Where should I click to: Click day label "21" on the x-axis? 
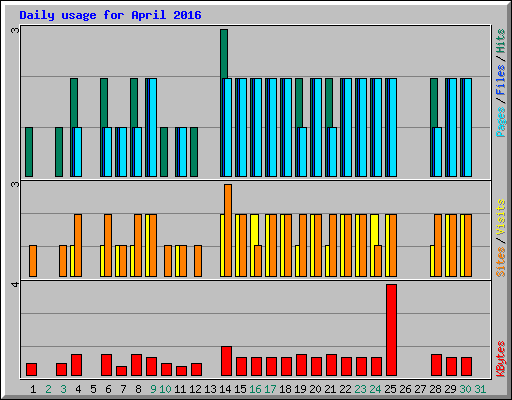point(330,389)
